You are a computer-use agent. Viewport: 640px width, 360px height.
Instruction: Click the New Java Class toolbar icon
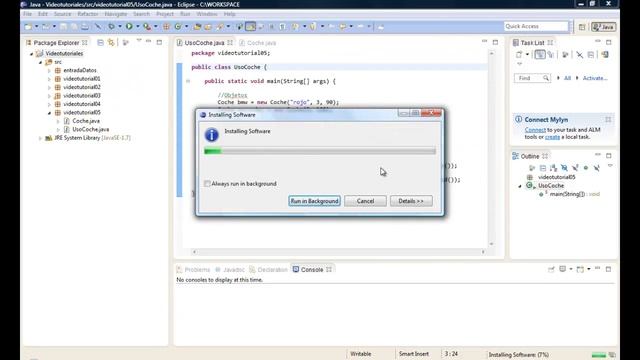coord(178,27)
